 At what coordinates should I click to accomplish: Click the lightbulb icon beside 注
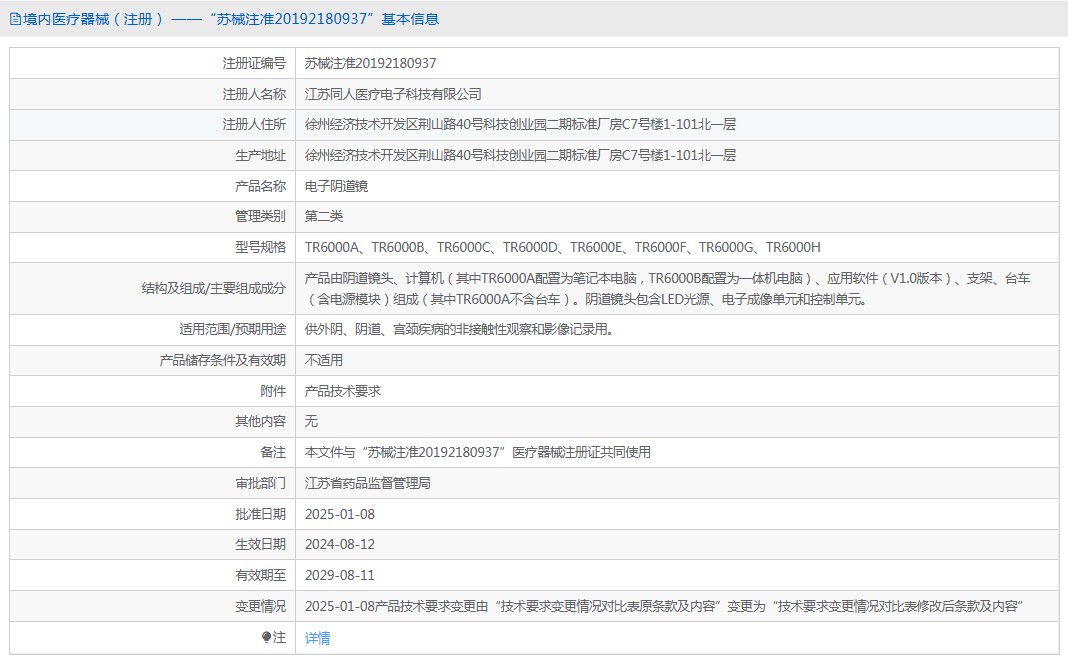click(x=266, y=637)
